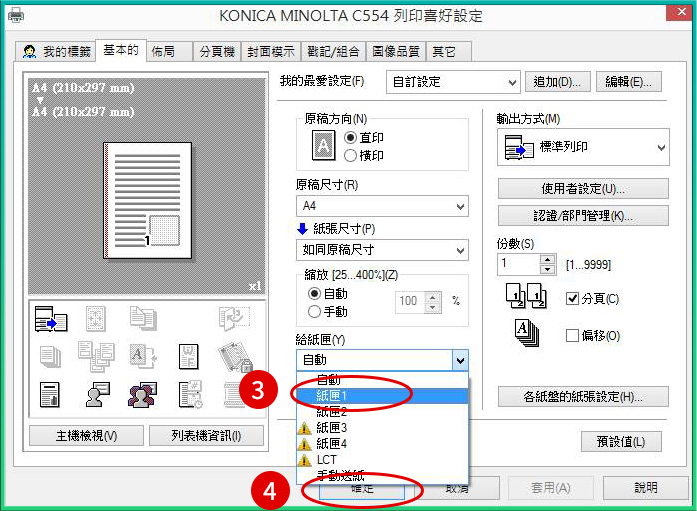Open the 我的最愛設定 favorites dropdown
The image size is (697, 511).
point(453,82)
